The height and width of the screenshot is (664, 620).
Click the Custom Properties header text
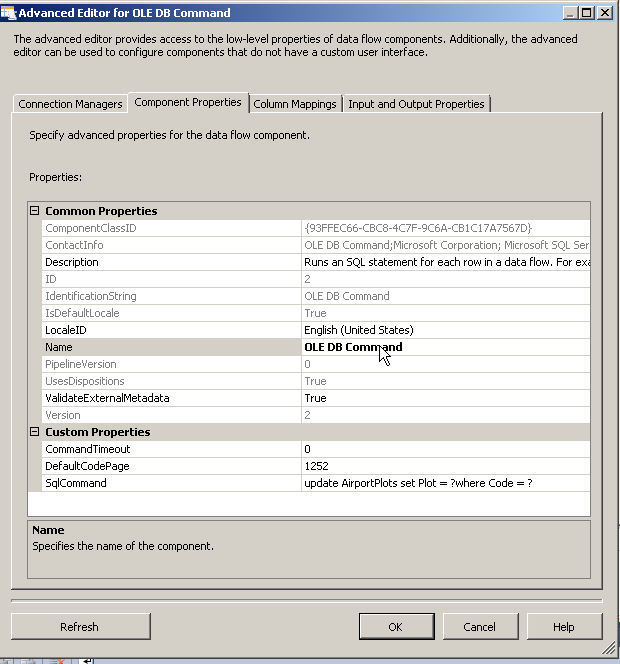(x=98, y=432)
